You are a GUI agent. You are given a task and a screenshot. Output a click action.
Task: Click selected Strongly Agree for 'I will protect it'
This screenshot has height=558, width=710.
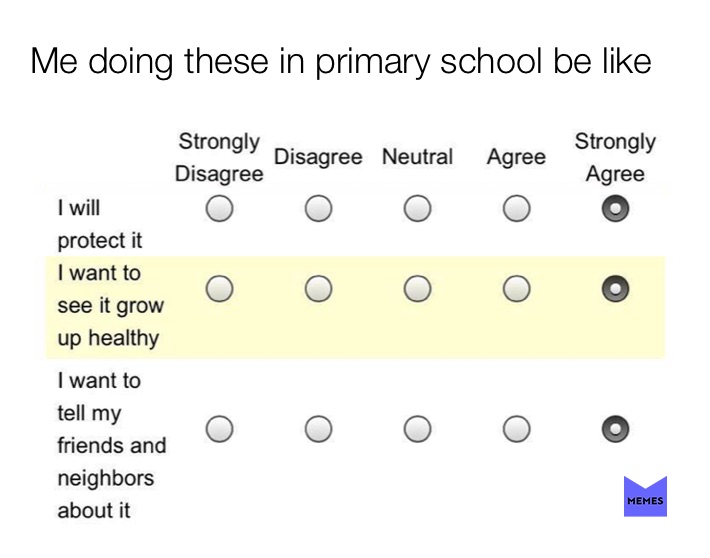click(x=615, y=208)
